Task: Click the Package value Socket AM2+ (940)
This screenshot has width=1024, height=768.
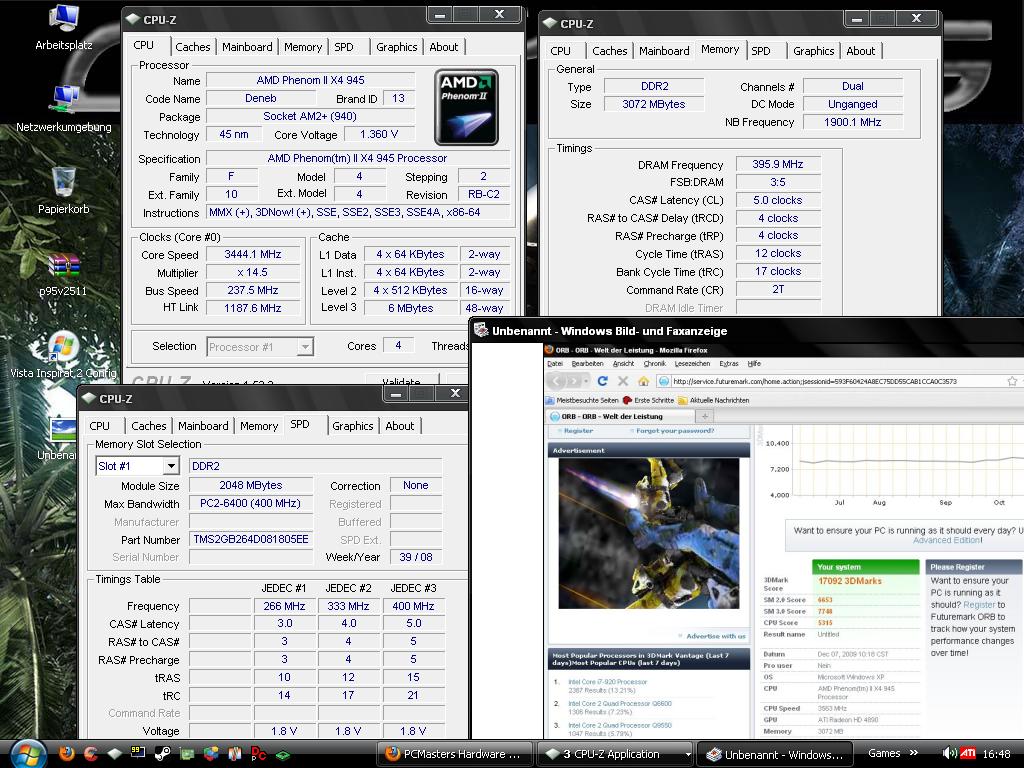Action: (x=310, y=116)
